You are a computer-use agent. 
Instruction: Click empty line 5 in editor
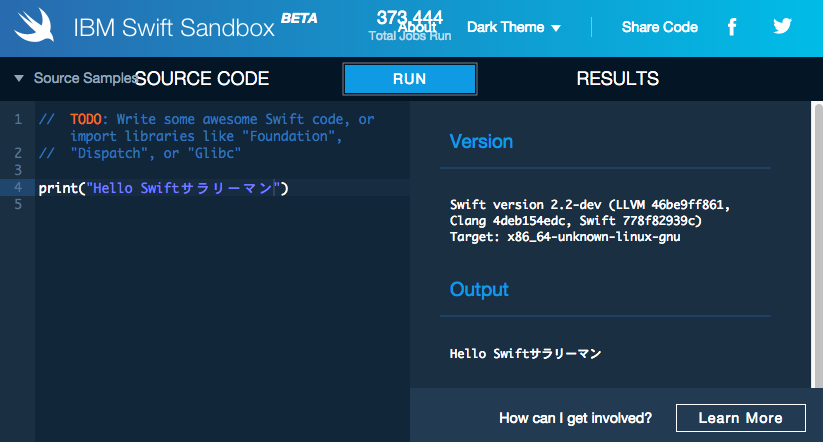pos(223,205)
